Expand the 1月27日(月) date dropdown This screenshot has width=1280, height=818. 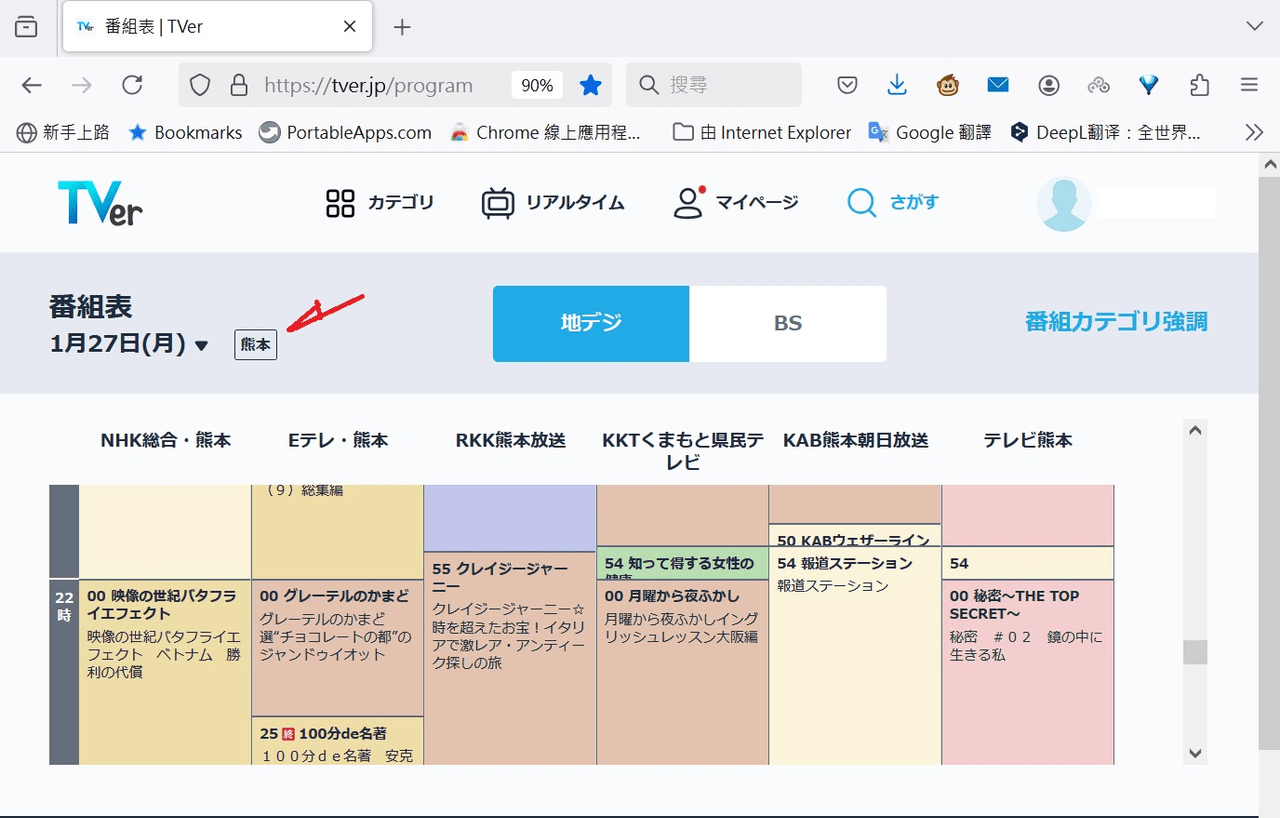pyautogui.click(x=129, y=344)
